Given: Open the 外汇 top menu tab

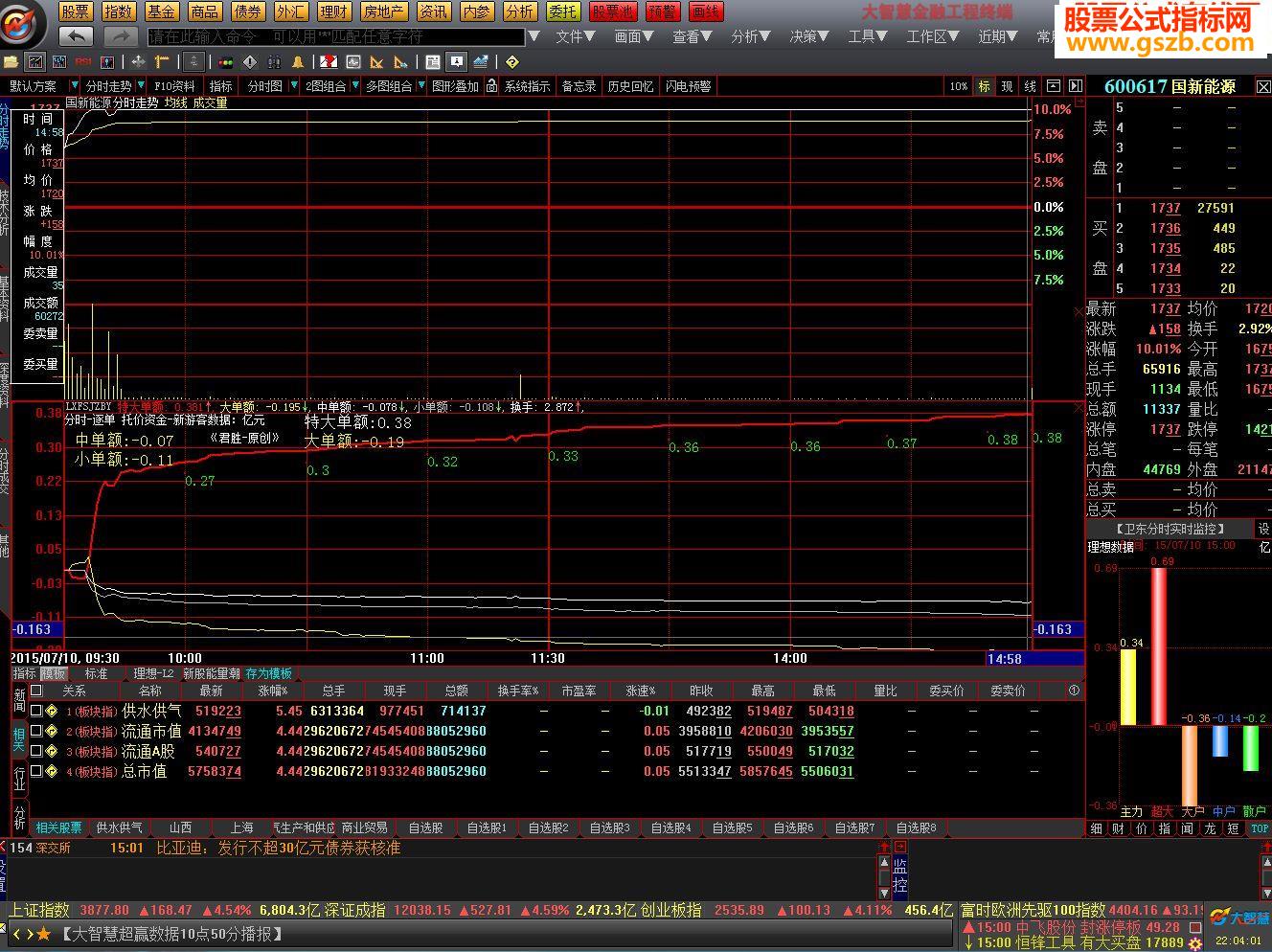Looking at the screenshot, I should coord(290,11).
